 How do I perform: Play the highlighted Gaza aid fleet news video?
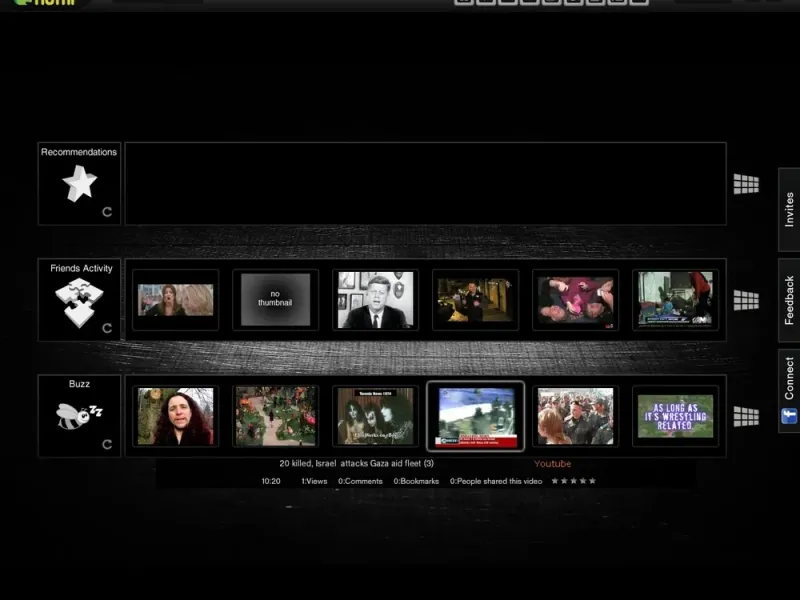(476, 416)
